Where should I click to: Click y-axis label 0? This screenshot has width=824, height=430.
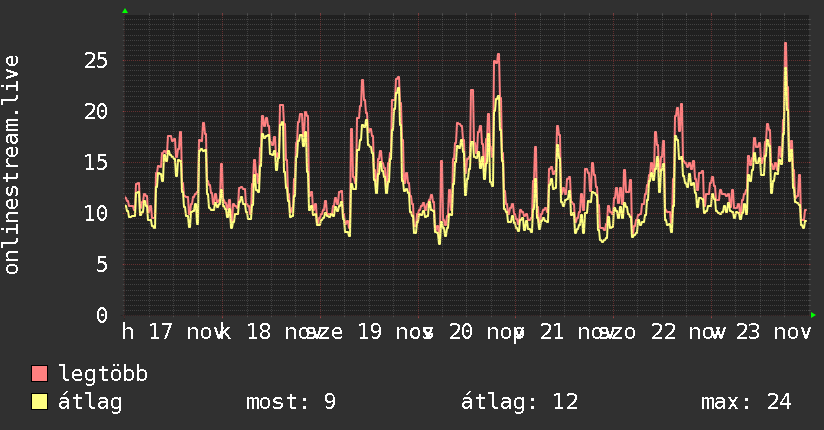pos(102,315)
